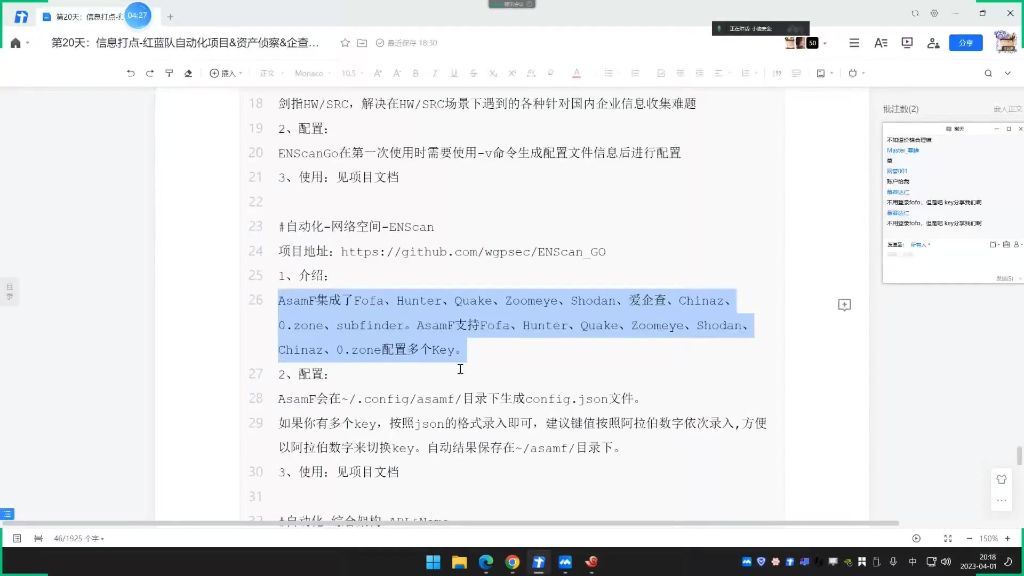The width and height of the screenshot is (1024, 576).
Task: Toggle underline formatting
Action: [454, 73]
